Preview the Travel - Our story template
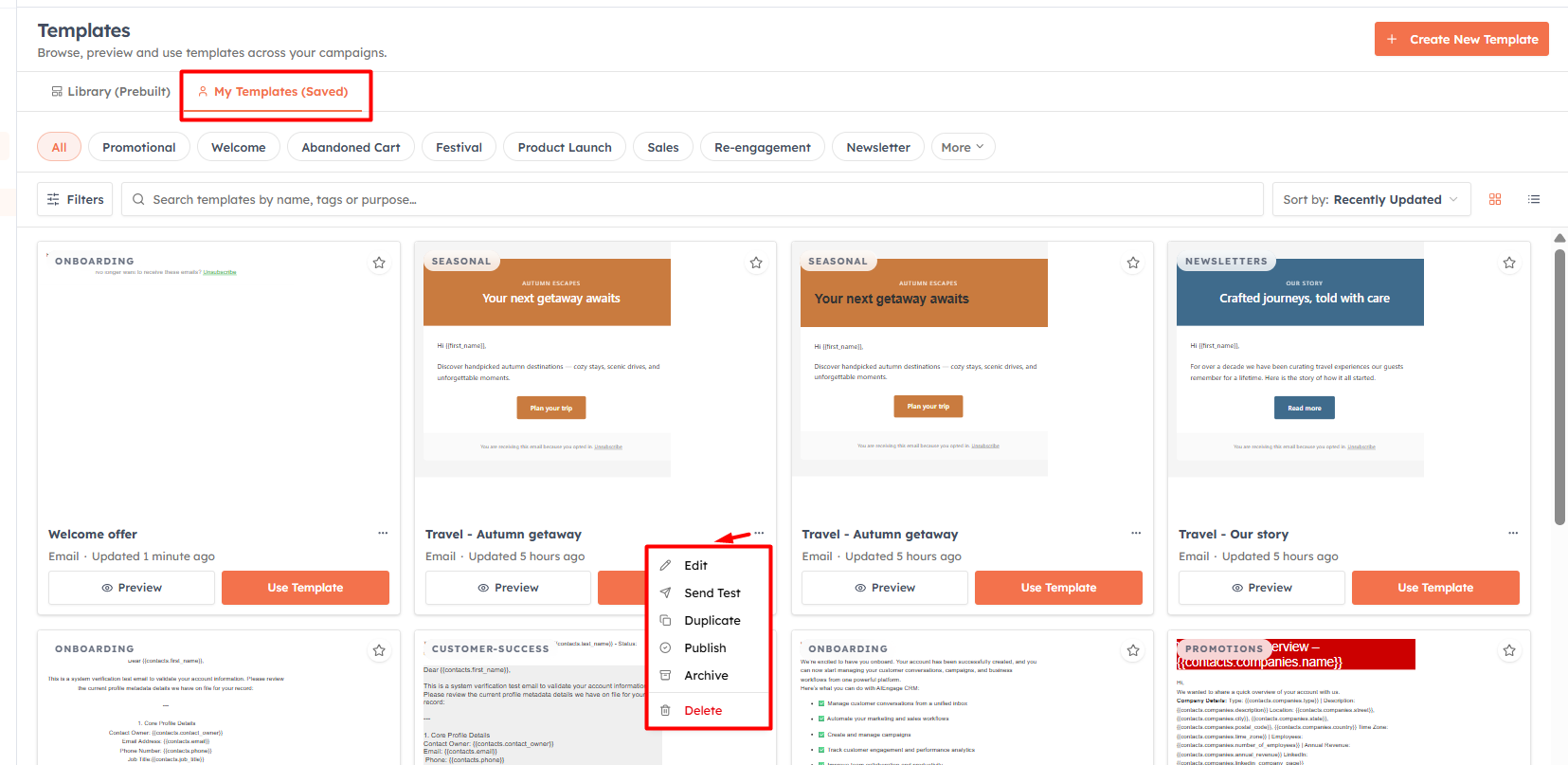The height and width of the screenshot is (765, 1568). point(1262,588)
